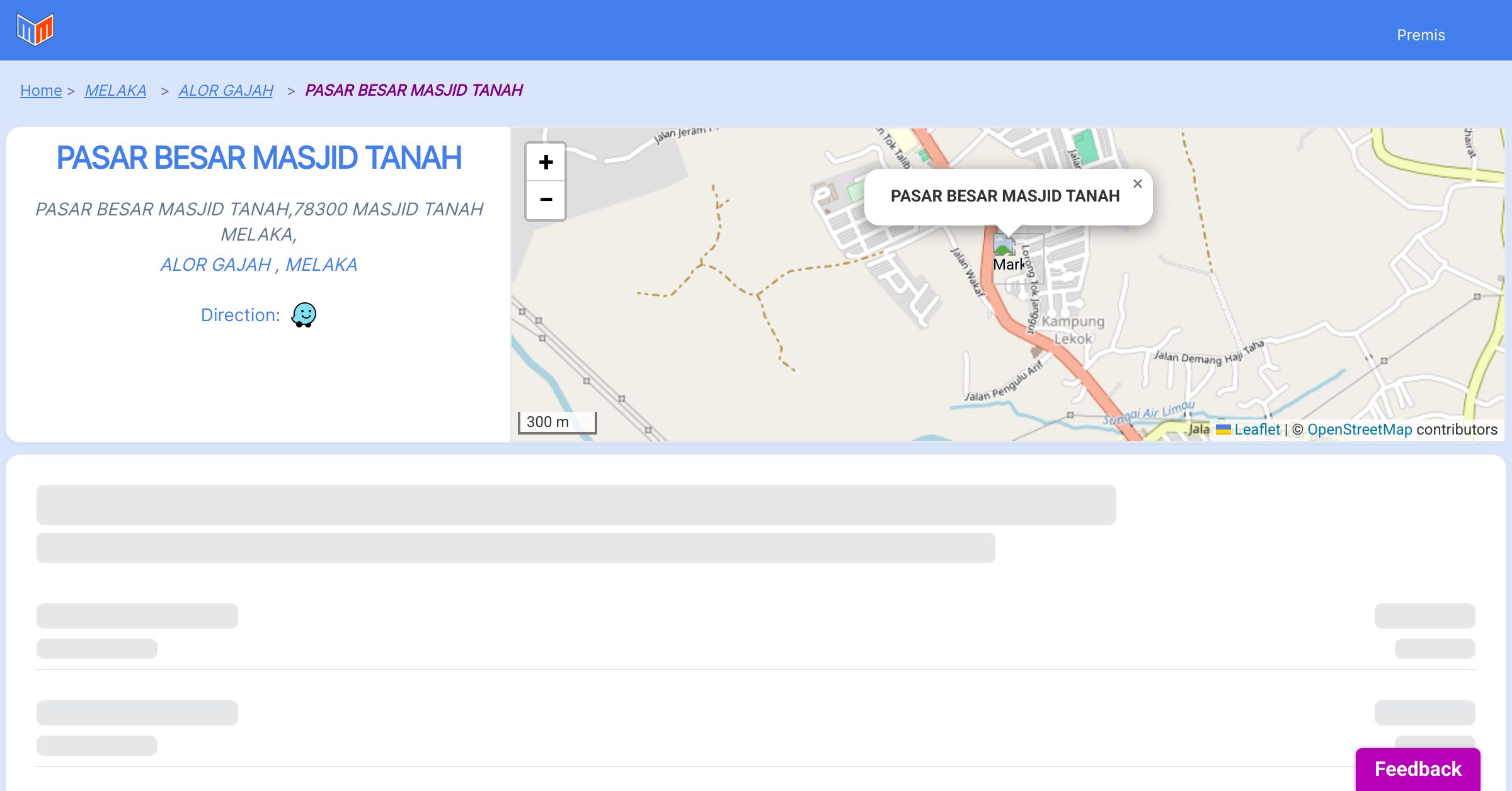Go to Home breadcrumb

point(41,91)
